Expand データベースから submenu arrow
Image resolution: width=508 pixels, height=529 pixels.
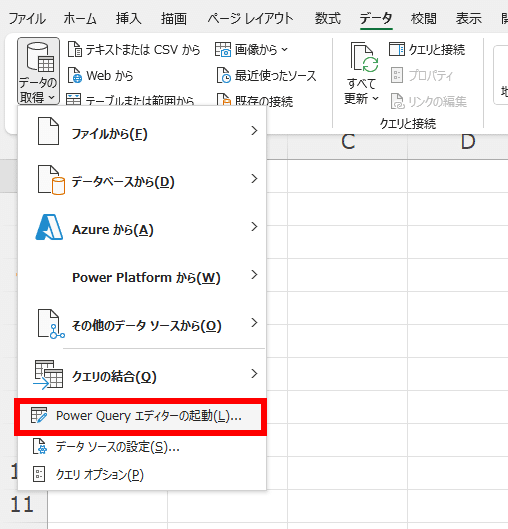point(254,179)
